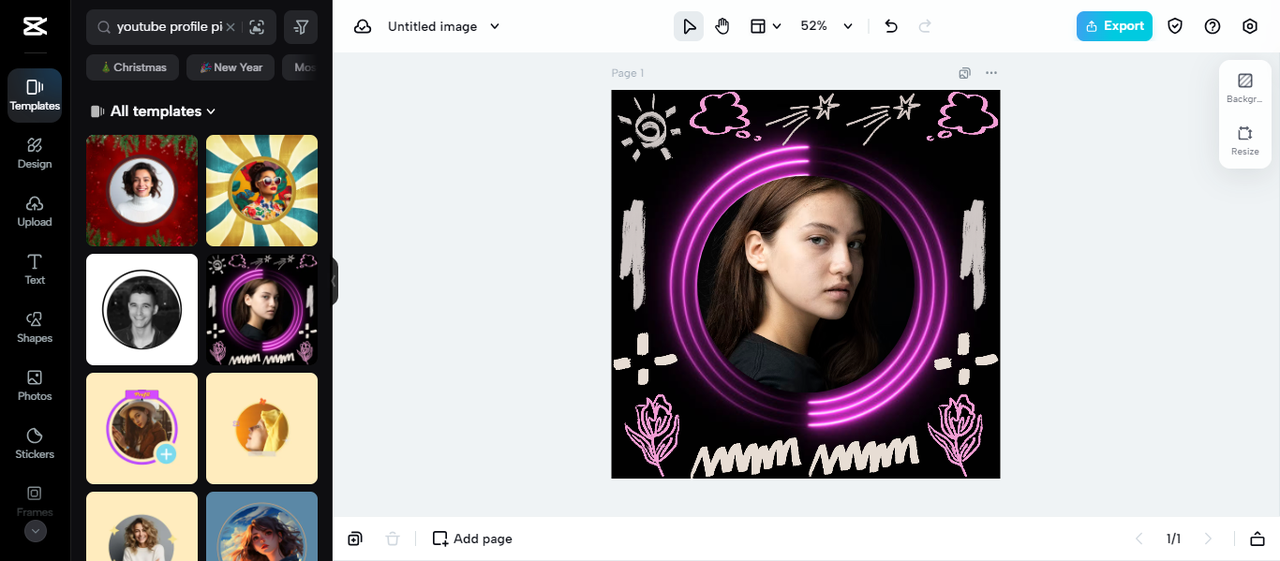Select the red Christmas profile template

point(142,191)
